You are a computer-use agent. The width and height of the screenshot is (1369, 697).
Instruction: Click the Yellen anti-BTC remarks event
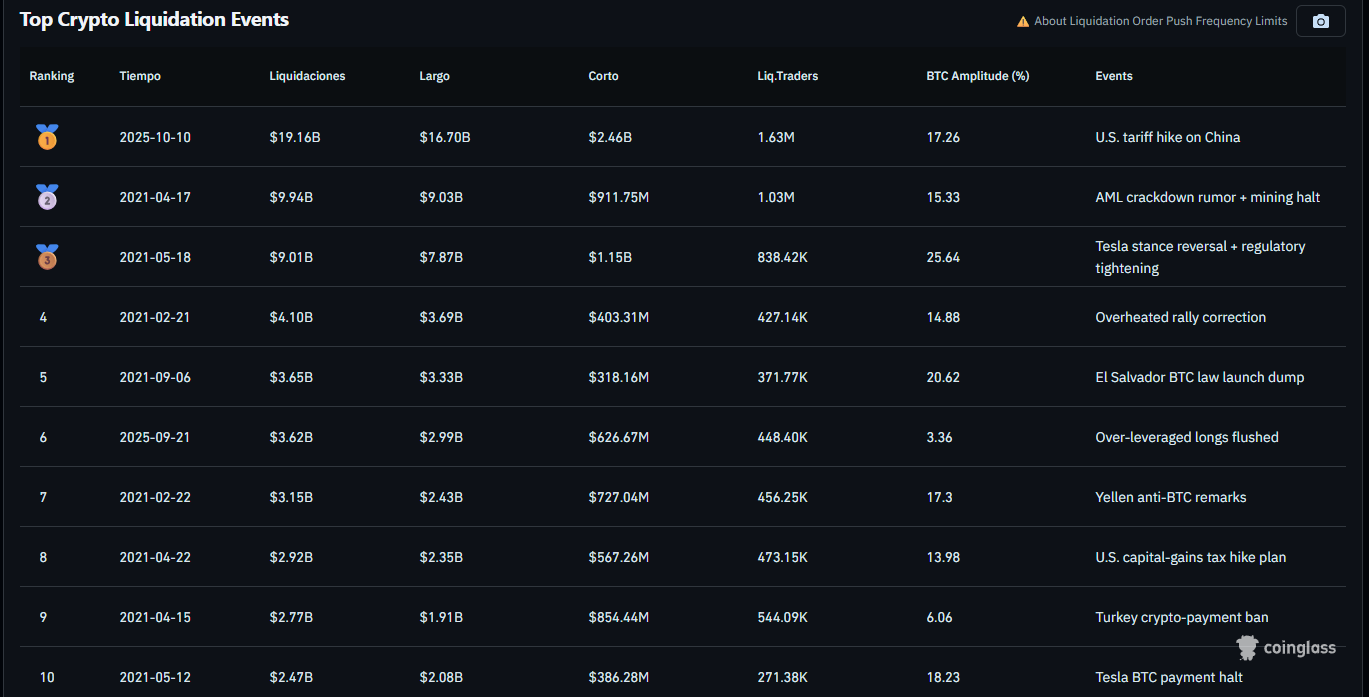point(1170,497)
